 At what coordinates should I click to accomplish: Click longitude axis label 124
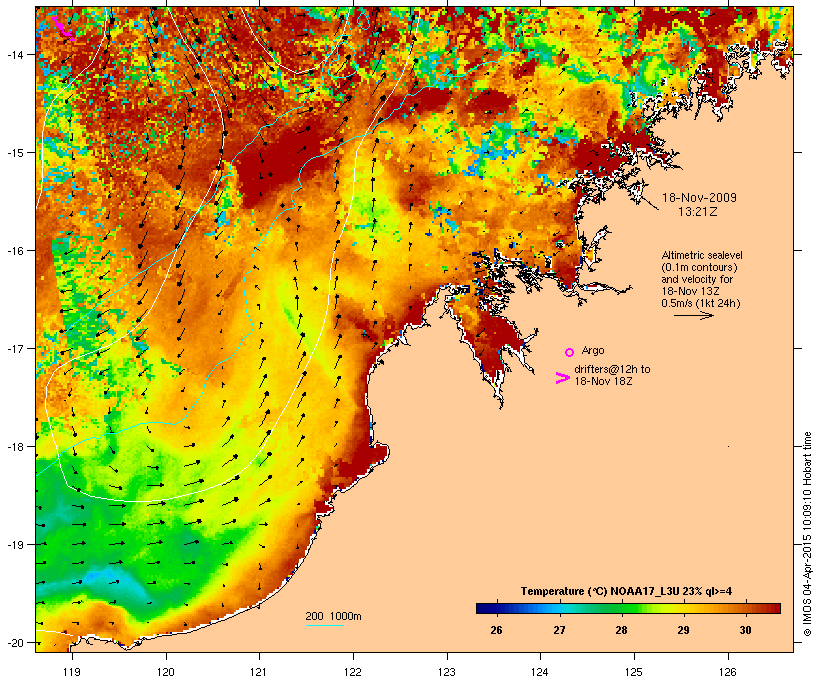[540, 672]
